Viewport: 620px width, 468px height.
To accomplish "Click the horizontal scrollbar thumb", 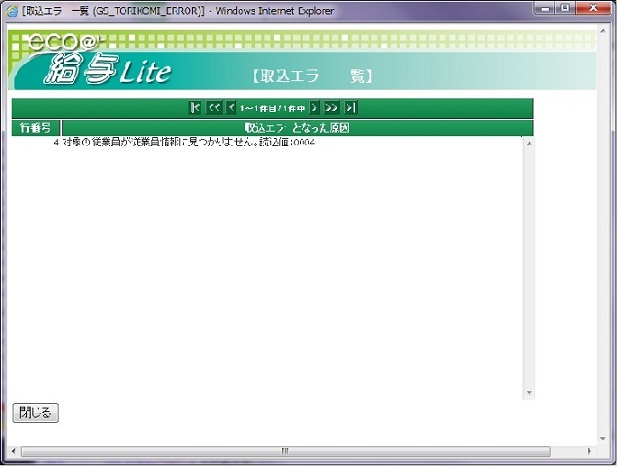I will pos(285,451).
